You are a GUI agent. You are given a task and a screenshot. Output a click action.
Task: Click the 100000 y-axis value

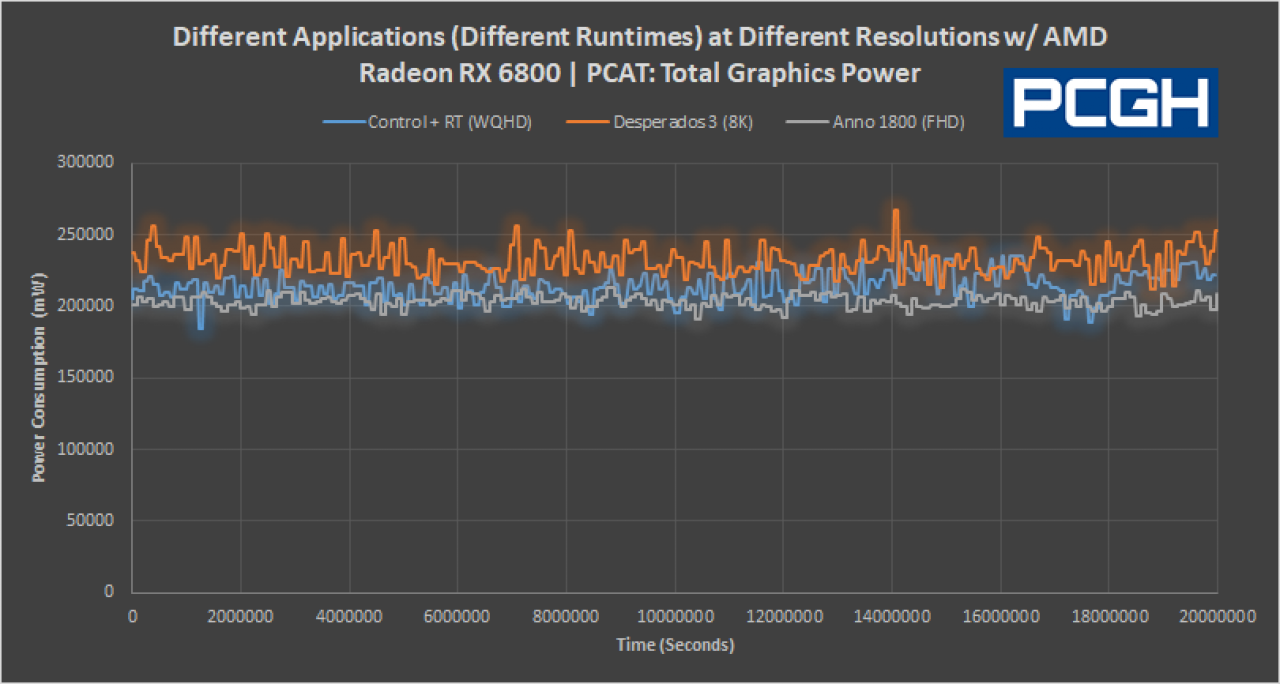pos(88,449)
